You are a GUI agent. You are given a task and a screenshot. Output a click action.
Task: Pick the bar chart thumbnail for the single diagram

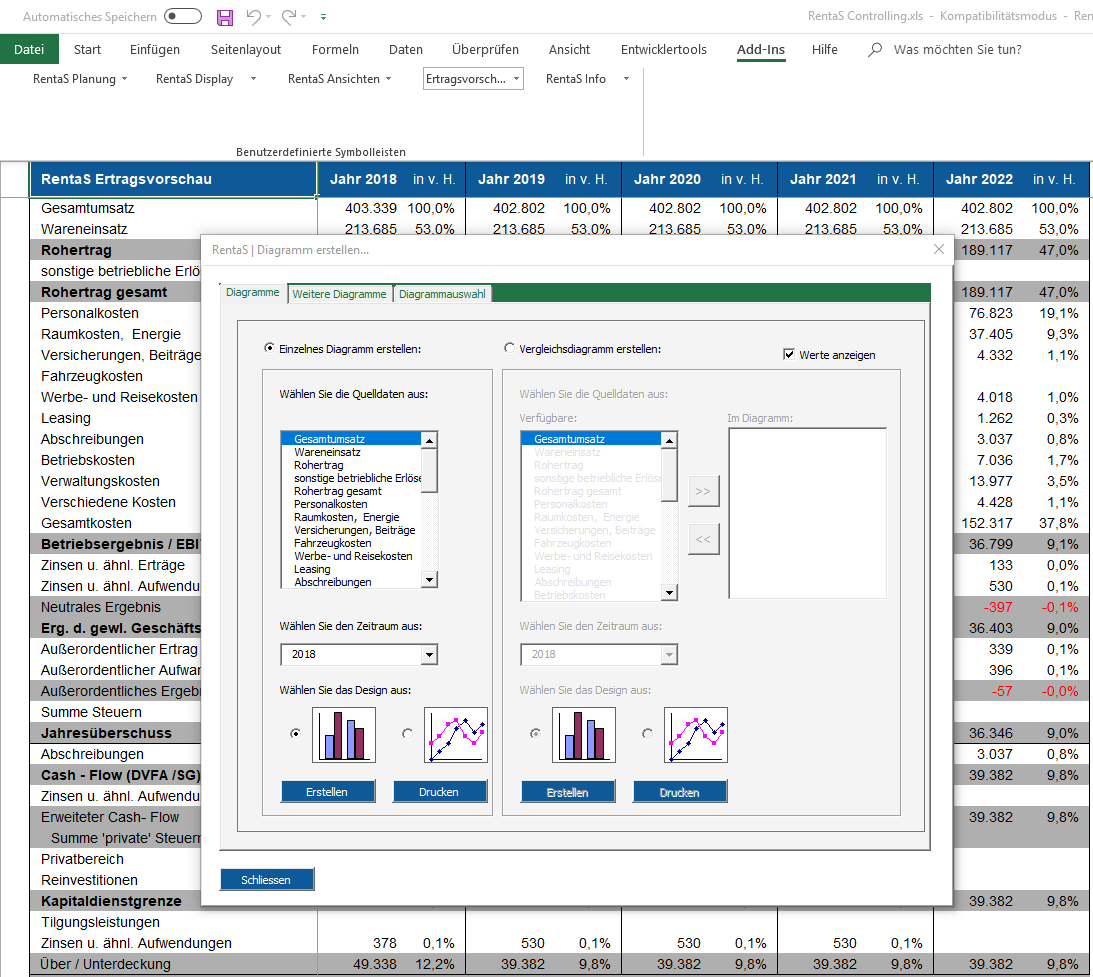[x=344, y=735]
